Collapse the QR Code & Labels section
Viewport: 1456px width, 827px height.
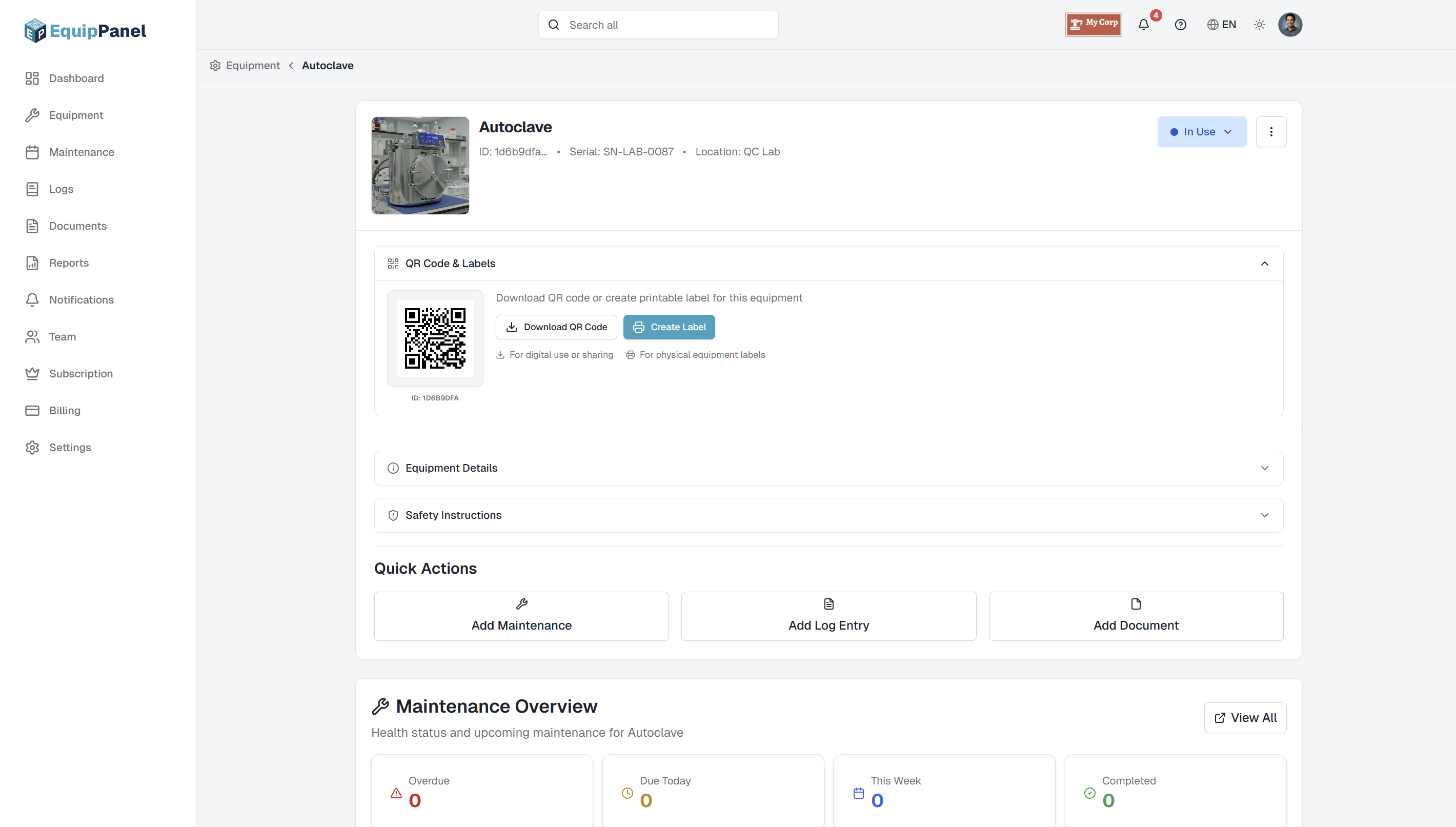(x=1264, y=264)
